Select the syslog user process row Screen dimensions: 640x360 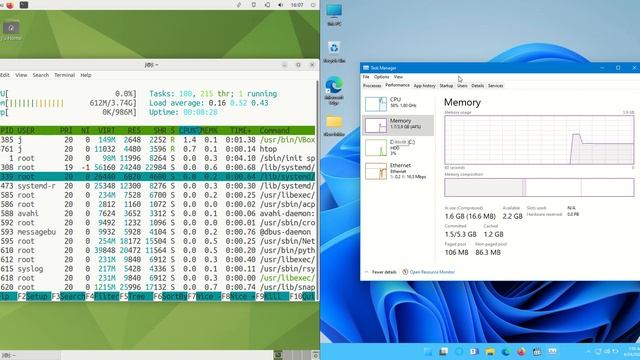click(158, 269)
